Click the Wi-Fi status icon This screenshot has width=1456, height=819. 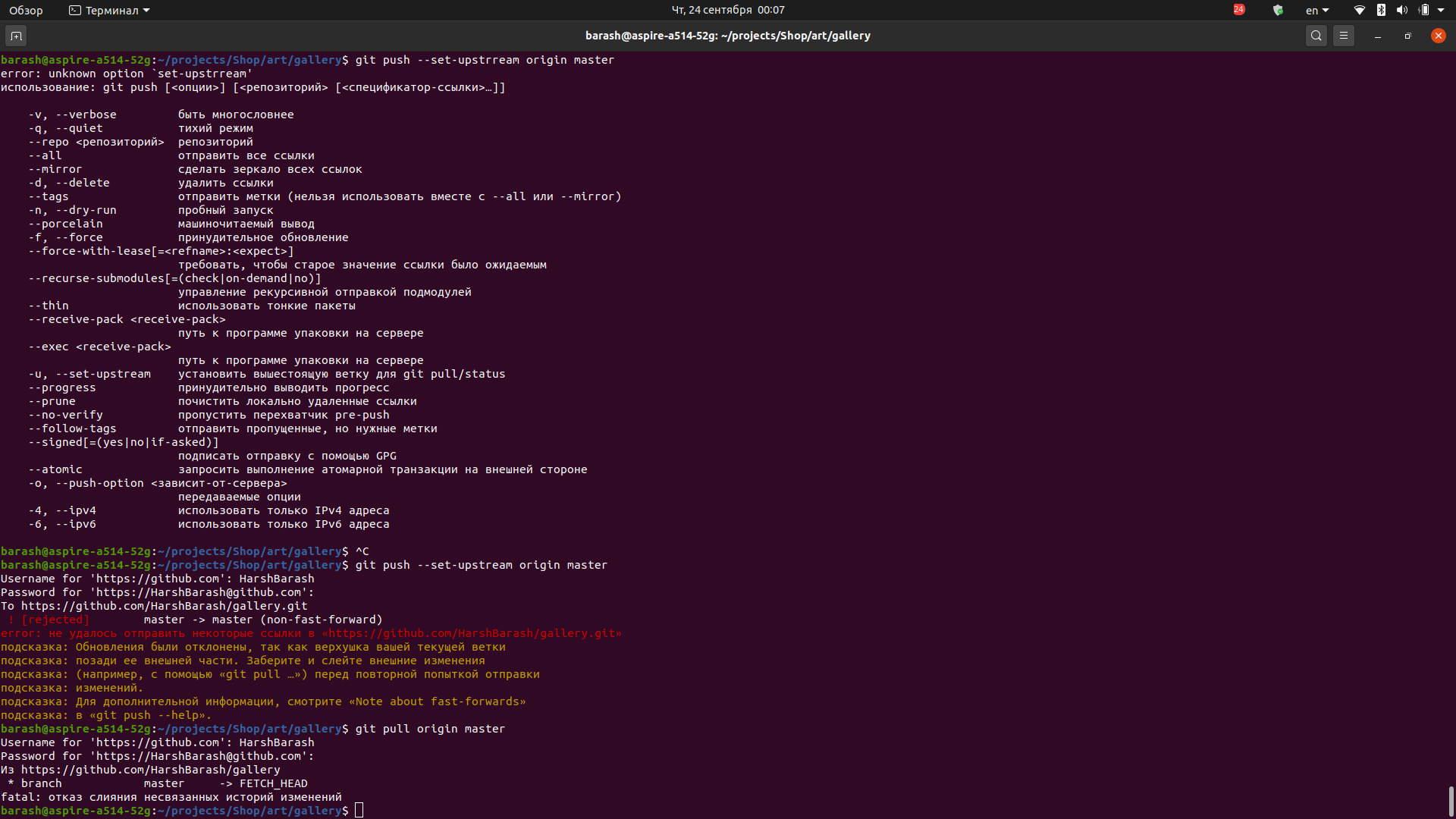(1360, 10)
